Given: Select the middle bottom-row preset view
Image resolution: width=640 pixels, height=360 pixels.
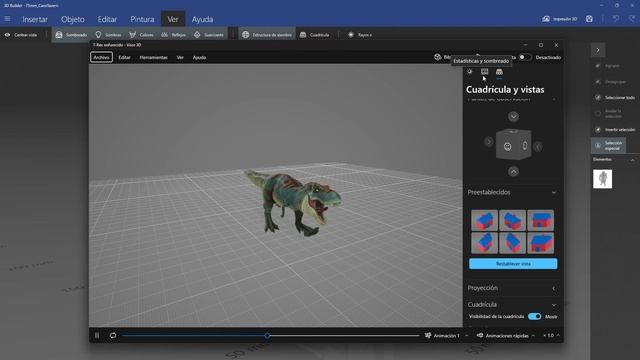Looking at the screenshot, I should [512, 243].
